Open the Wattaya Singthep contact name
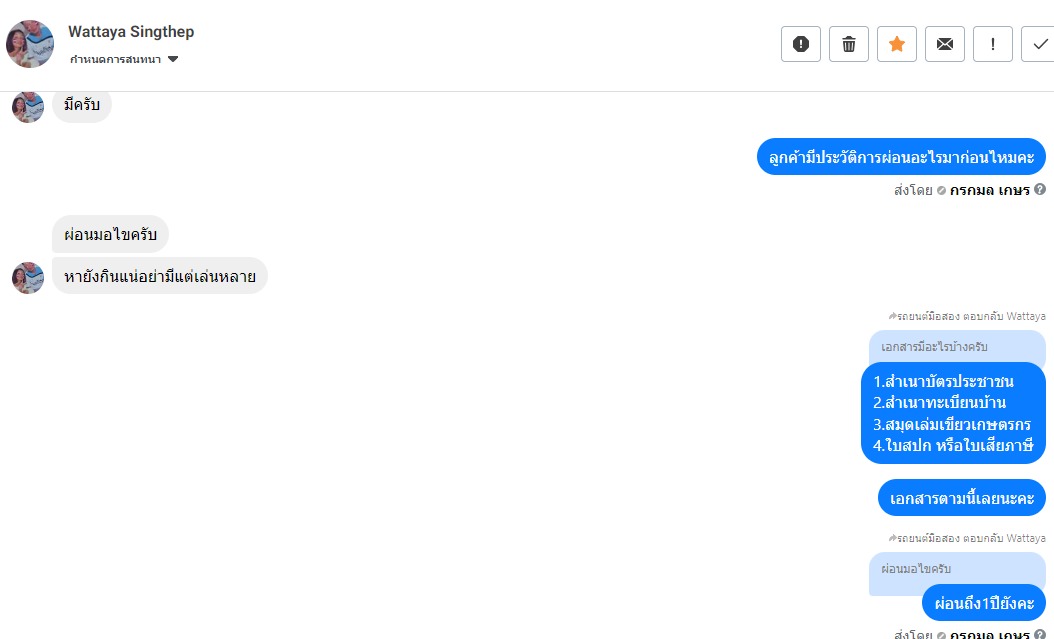 click(131, 32)
